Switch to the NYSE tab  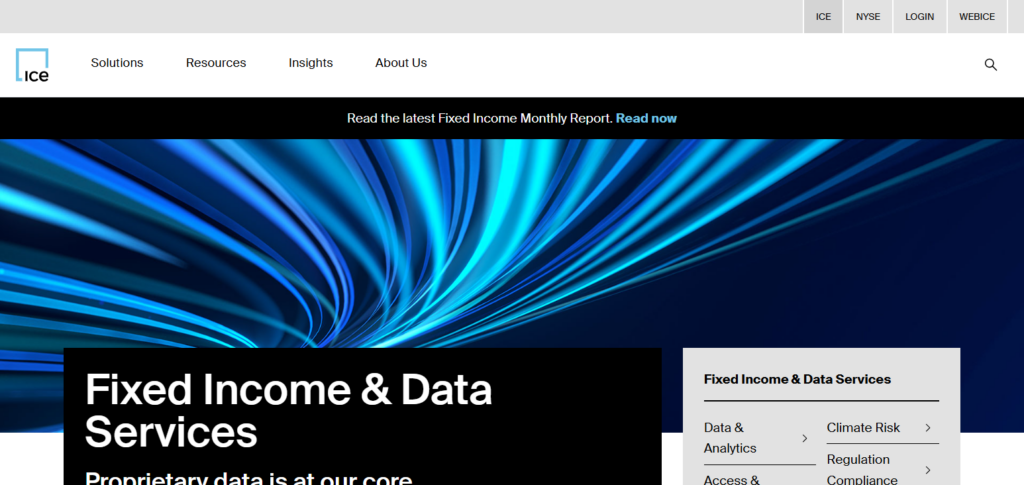tap(868, 16)
